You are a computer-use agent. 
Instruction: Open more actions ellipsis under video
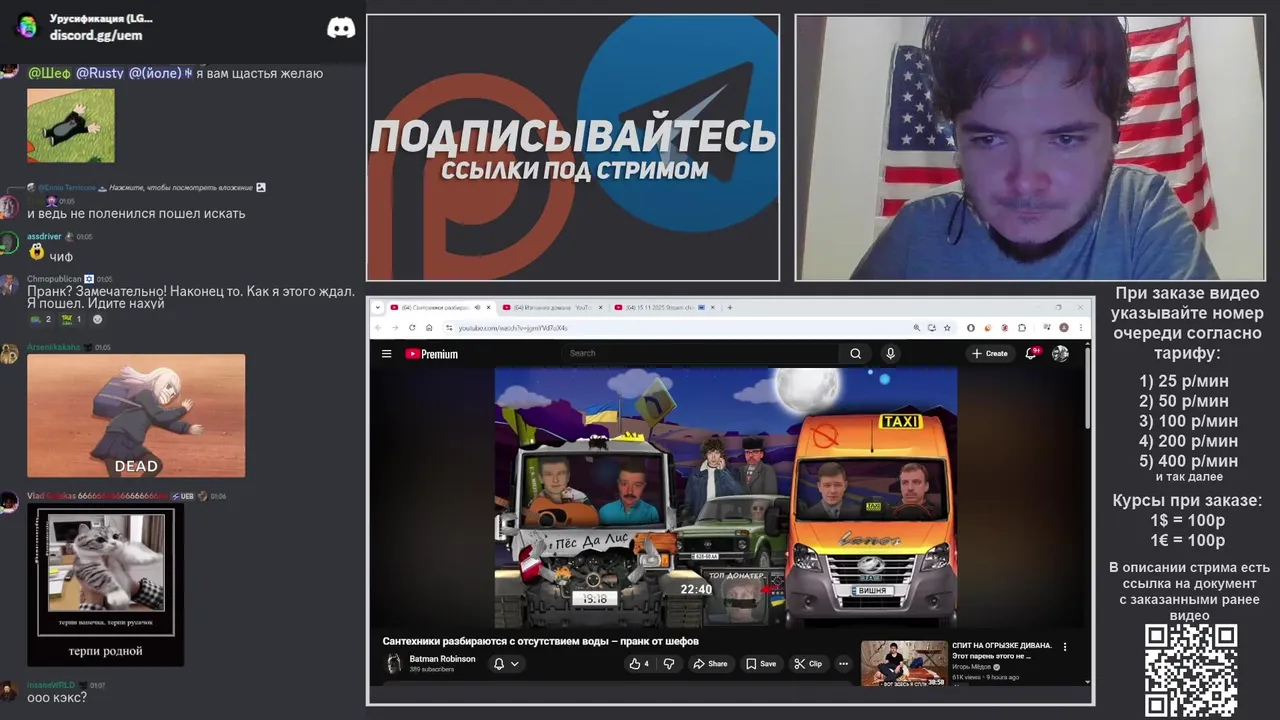click(843, 663)
